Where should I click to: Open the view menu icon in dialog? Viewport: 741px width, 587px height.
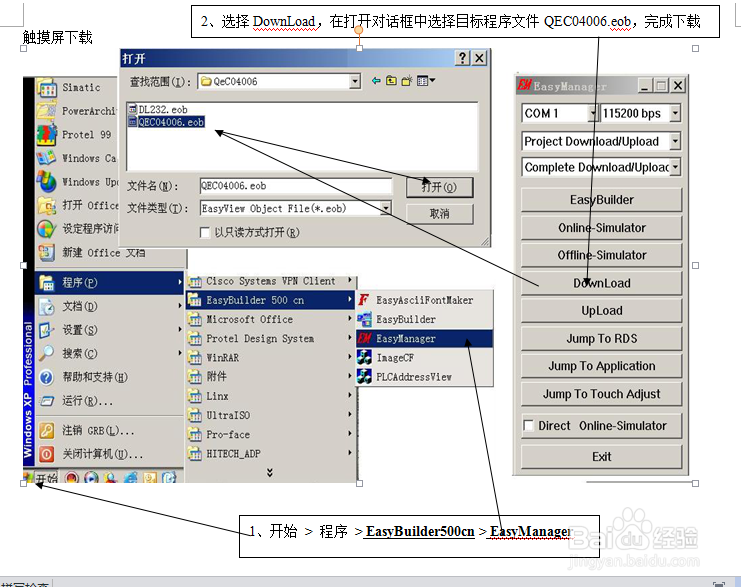coord(426,81)
